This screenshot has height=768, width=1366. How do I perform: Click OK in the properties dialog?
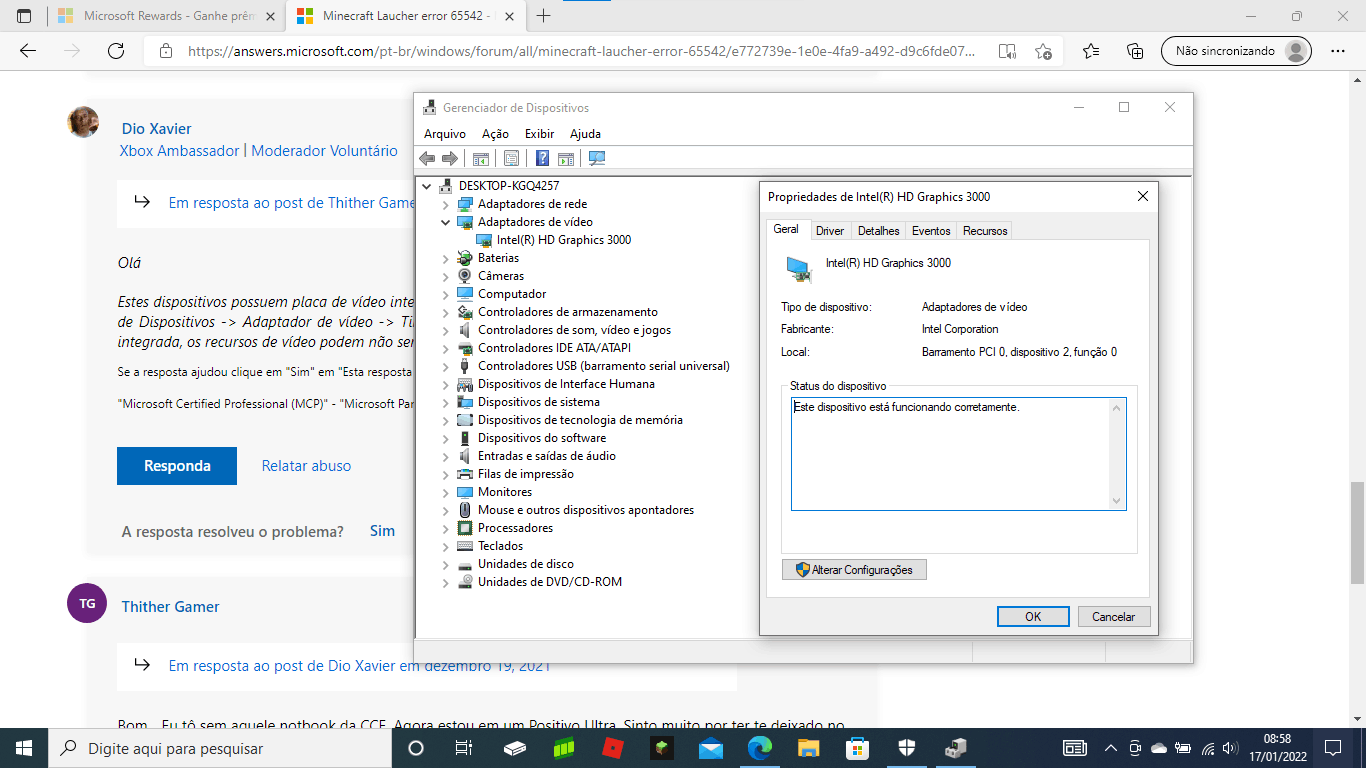1033,617
